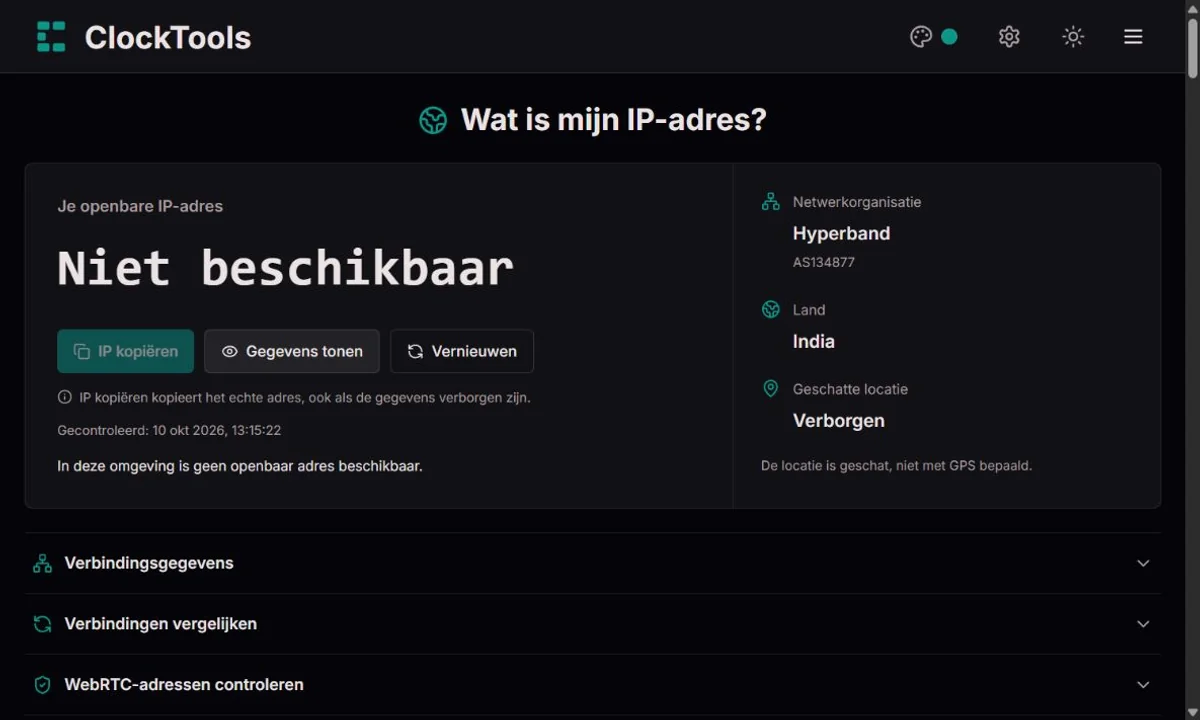Open the hamburger menu
Screen dimensions: 1200x720
1133,37
